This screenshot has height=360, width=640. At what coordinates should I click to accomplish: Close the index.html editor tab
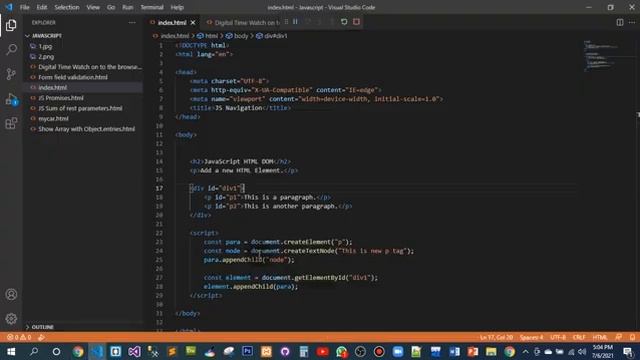pyautogui.click(x=193, y=22)
